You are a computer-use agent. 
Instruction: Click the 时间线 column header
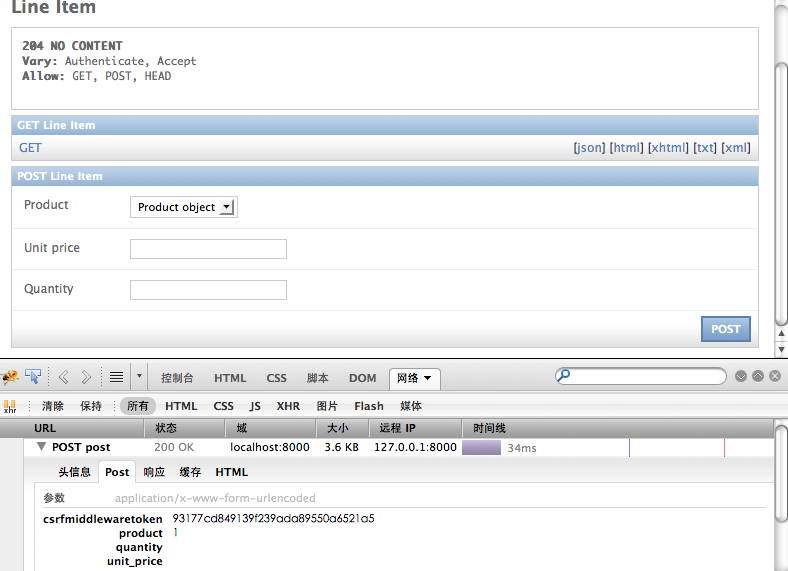tap(618, 428)
